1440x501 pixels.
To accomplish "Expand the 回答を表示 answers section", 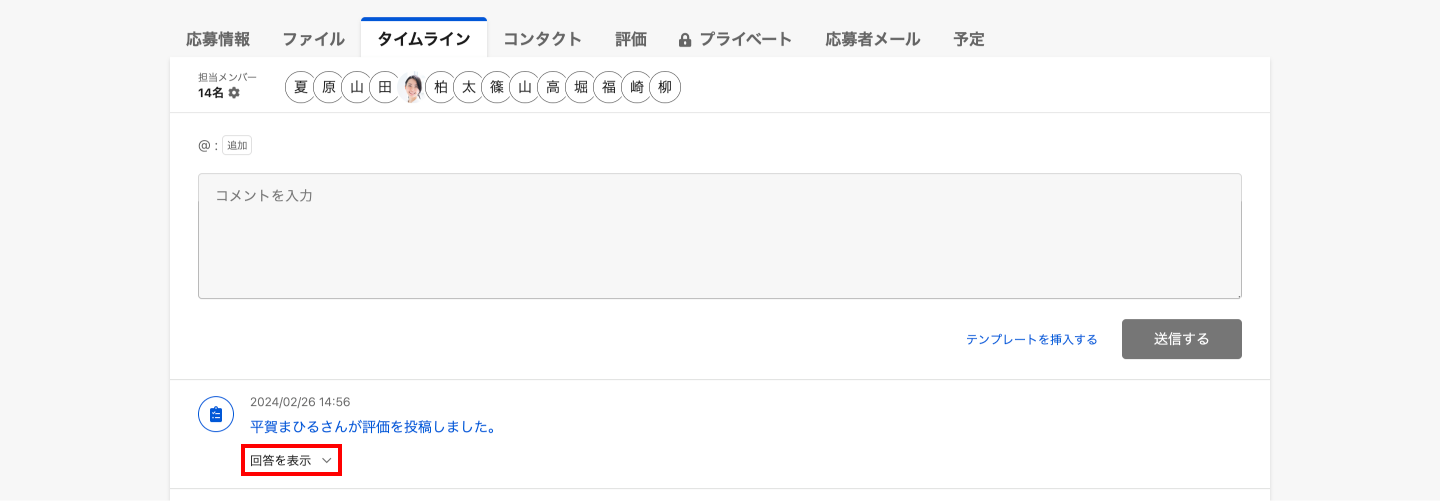I will click(x=291, y=461).
